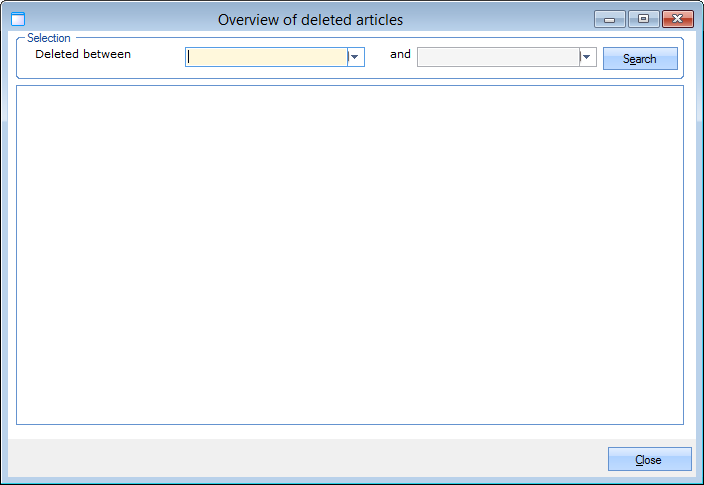Close the window using the red X
The width and height of the screenshot is (704, 485).
coord(677,19)
